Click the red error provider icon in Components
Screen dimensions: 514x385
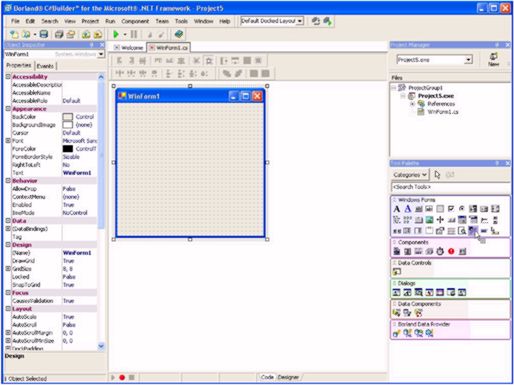[x=451, y=251]
